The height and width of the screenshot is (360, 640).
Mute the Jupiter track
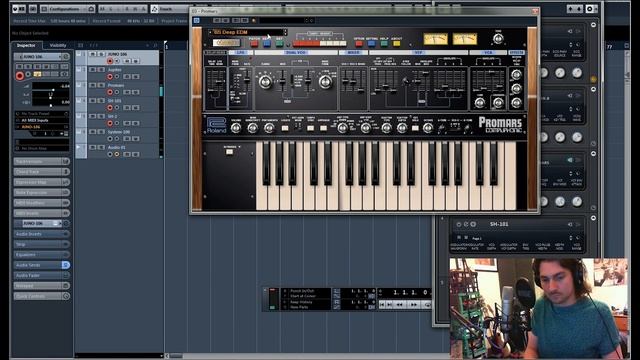point(93,69)
